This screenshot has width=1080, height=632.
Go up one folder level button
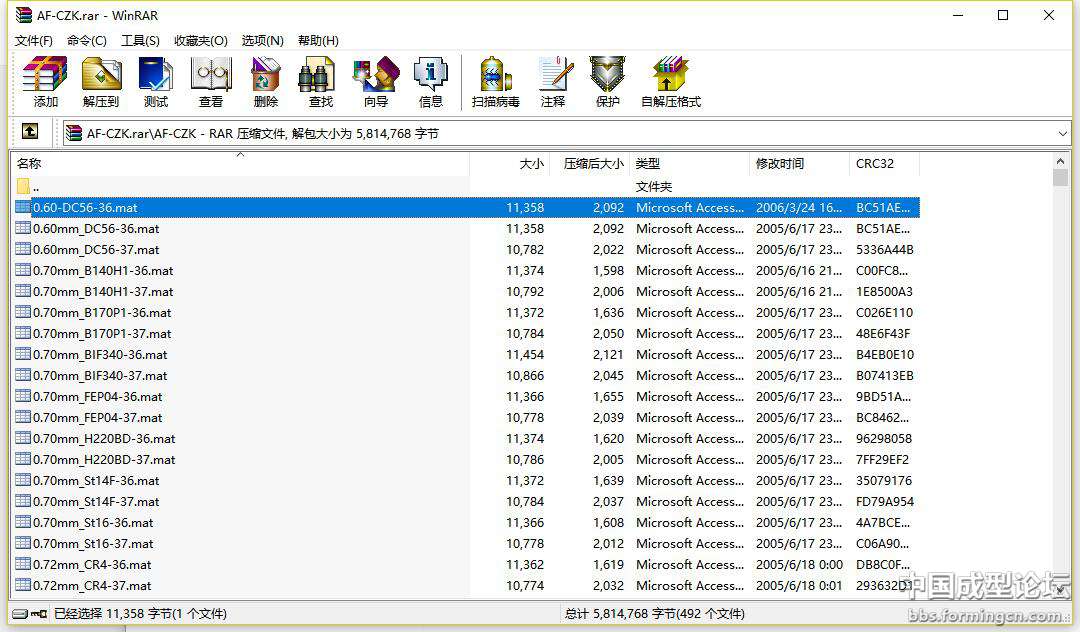(30, 132)
